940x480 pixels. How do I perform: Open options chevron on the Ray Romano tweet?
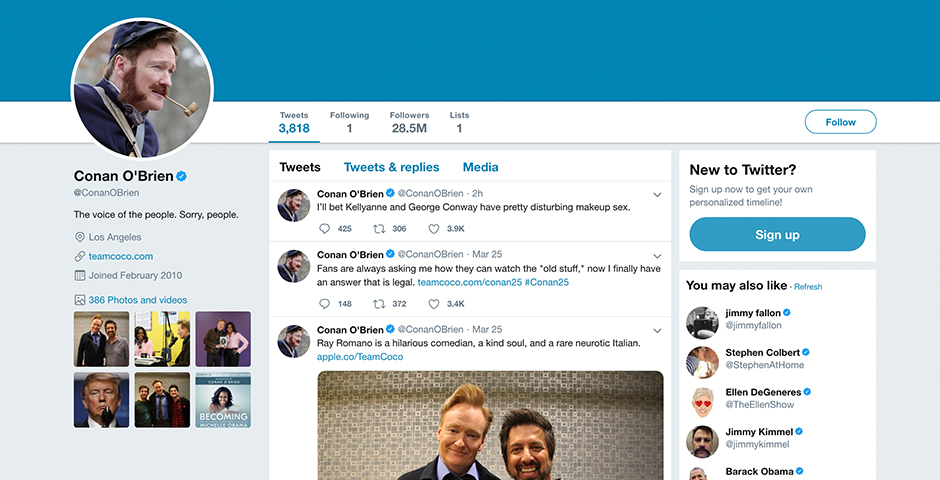(657, 331)
